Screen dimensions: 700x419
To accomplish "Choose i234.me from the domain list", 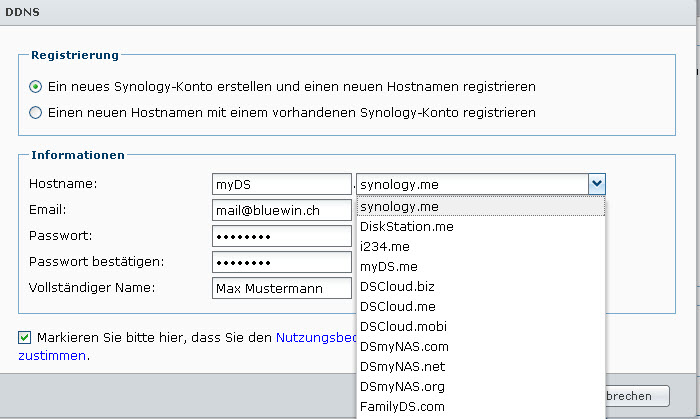I will [x=481, y=247].
